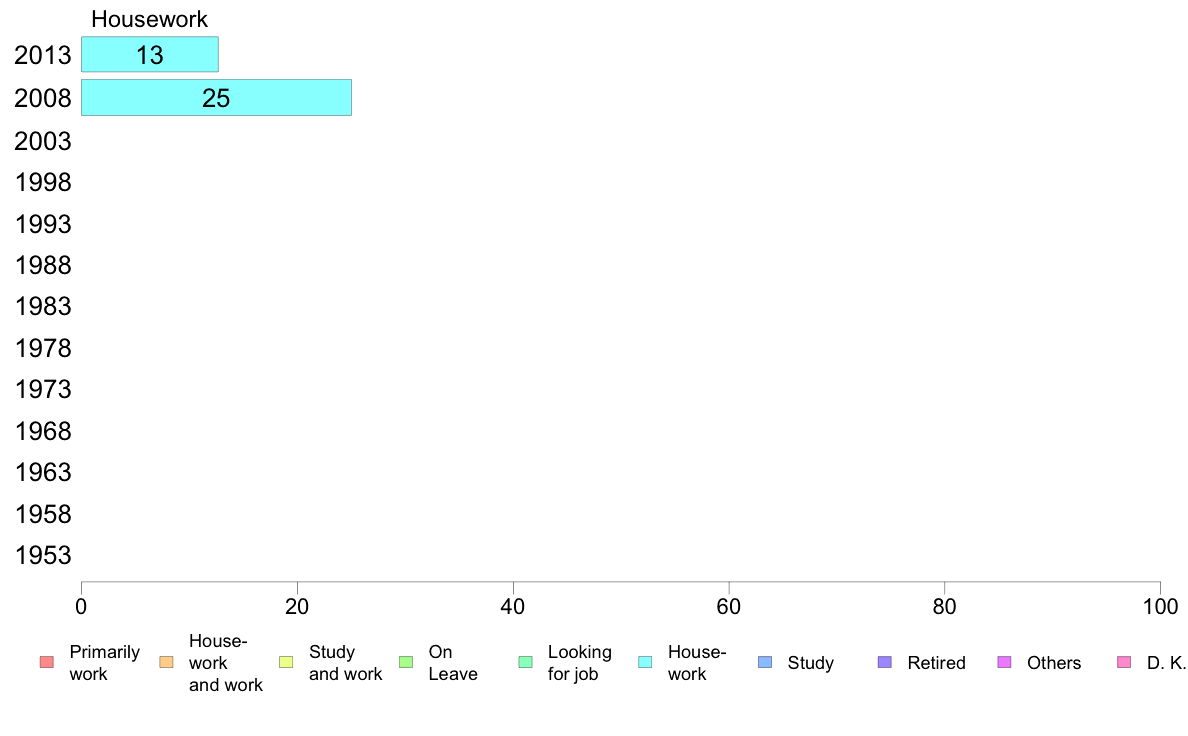Click the 100 tick label on axis
This screenshot has width=1188, height=736.
coord(1160,606)
